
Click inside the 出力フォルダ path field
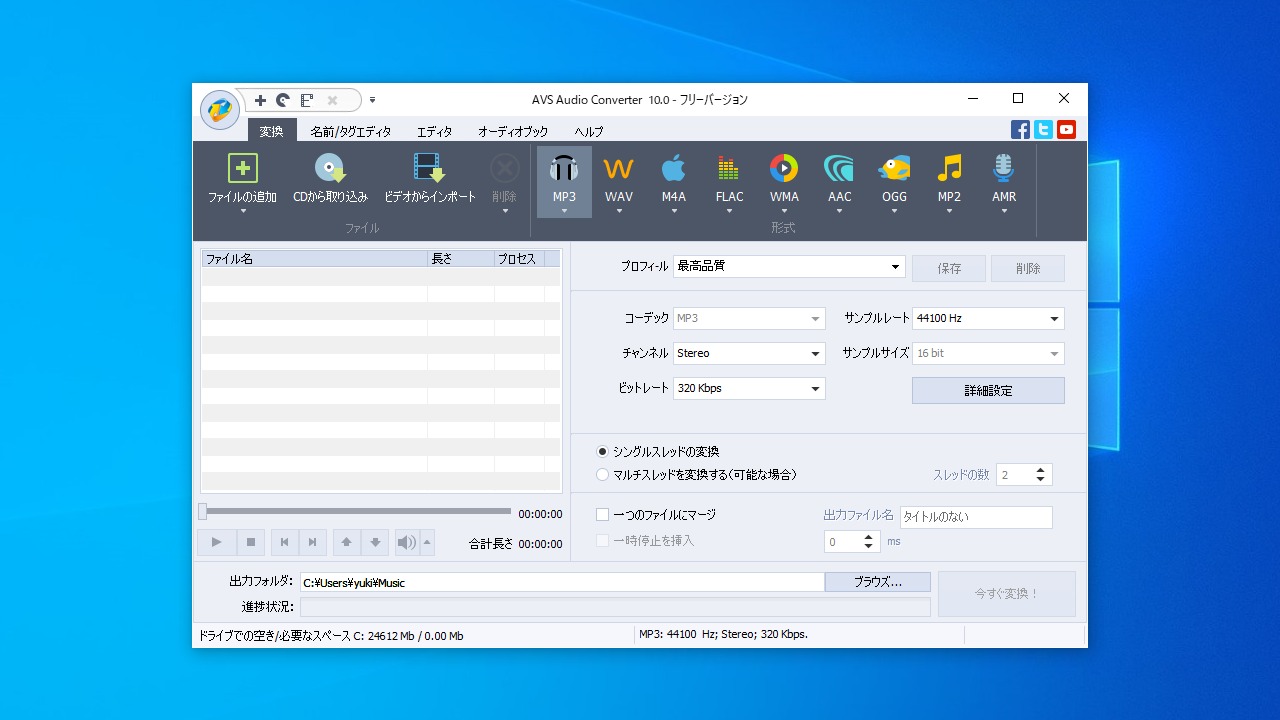pyautogui.click(x=562, y=582)
